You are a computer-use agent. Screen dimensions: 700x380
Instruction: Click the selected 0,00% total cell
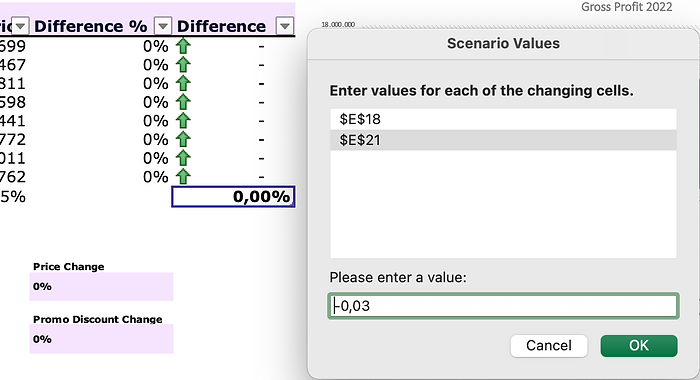click(233, 196)
